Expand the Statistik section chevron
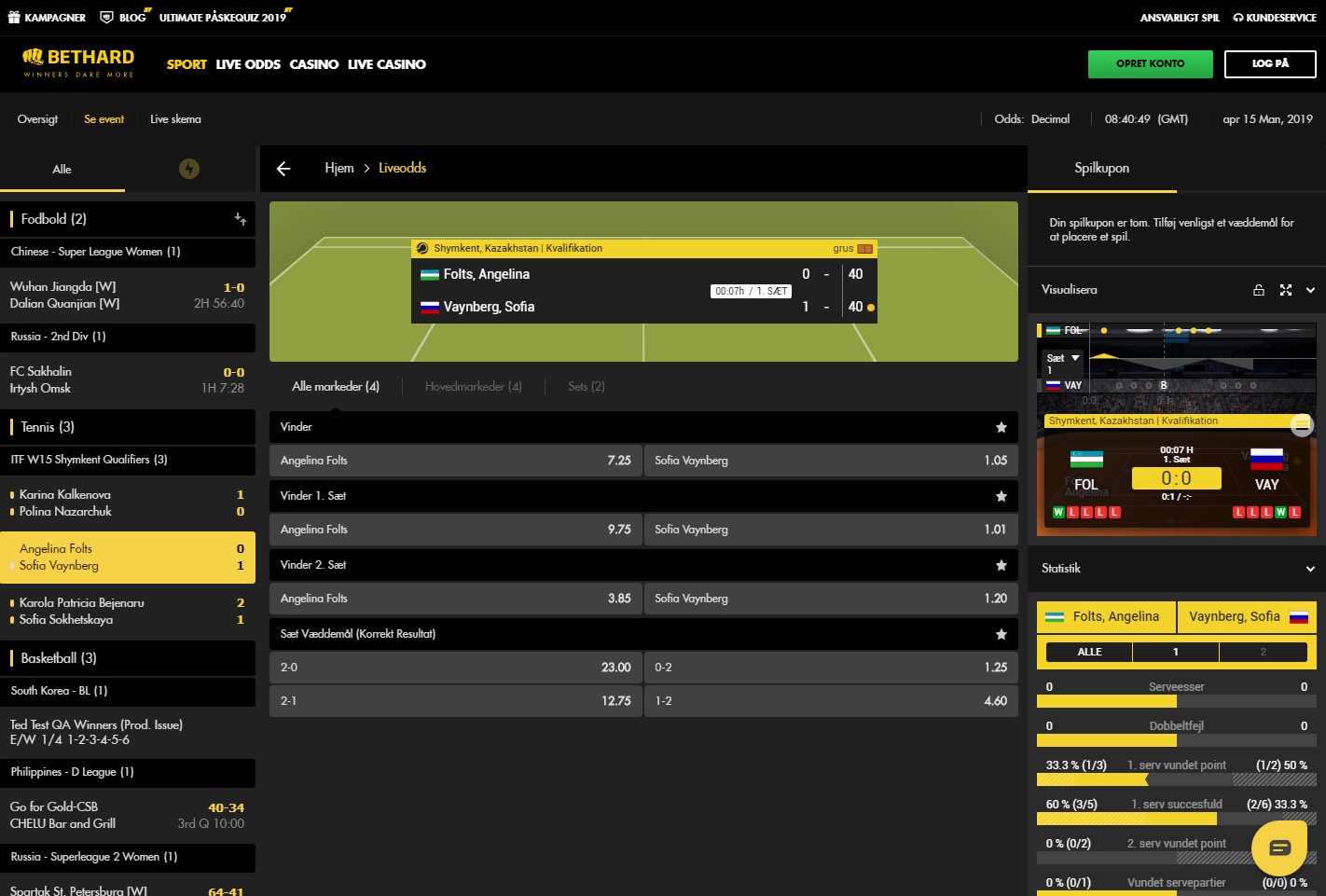 (x=1309, y=568)
